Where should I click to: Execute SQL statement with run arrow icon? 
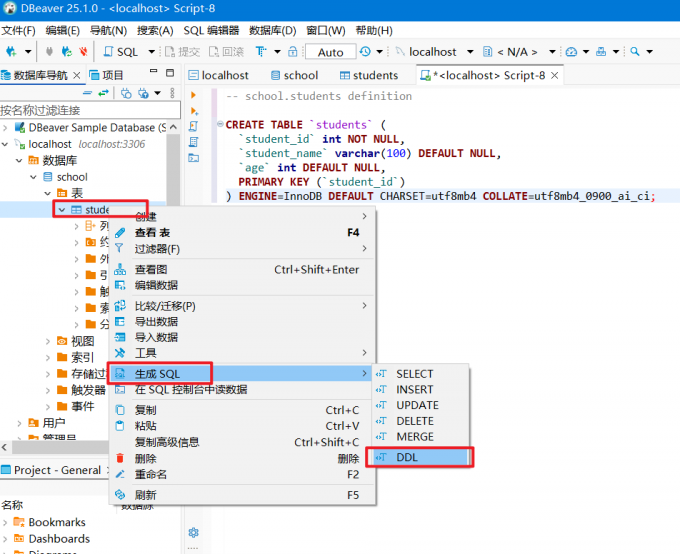[x=193, y=95]
